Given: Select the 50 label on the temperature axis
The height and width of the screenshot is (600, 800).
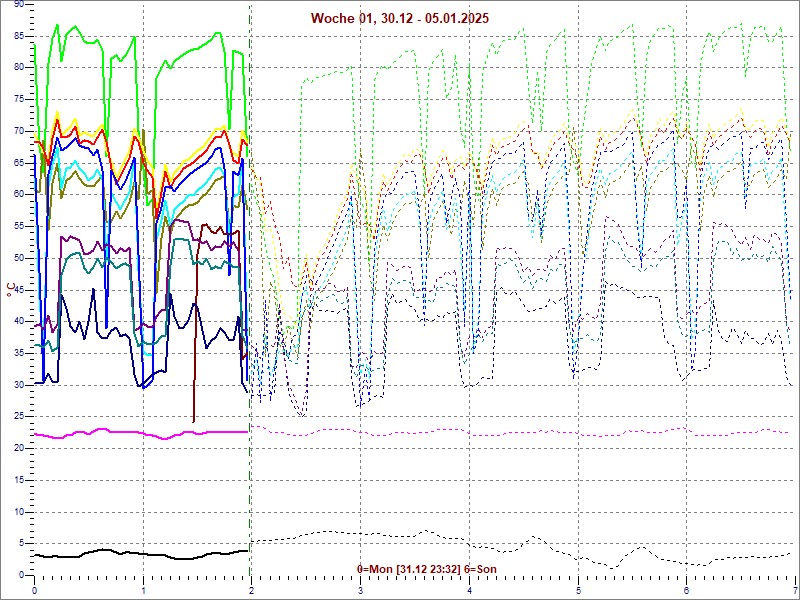Looking at the screenshot, I should (x=18, y=258).
